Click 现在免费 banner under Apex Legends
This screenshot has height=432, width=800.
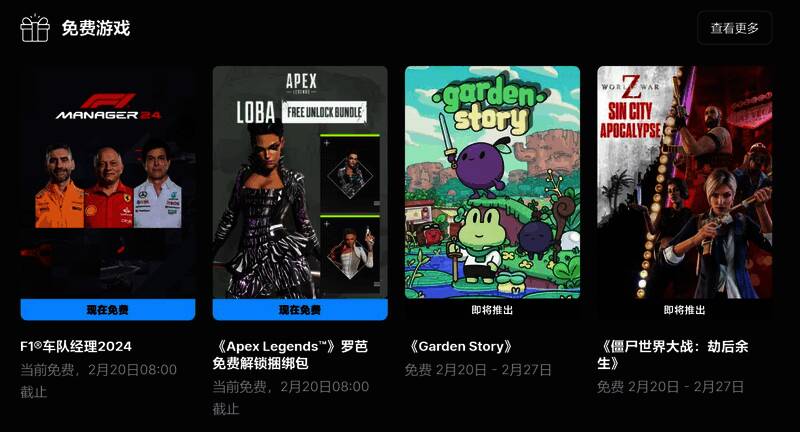pos(300,310)
